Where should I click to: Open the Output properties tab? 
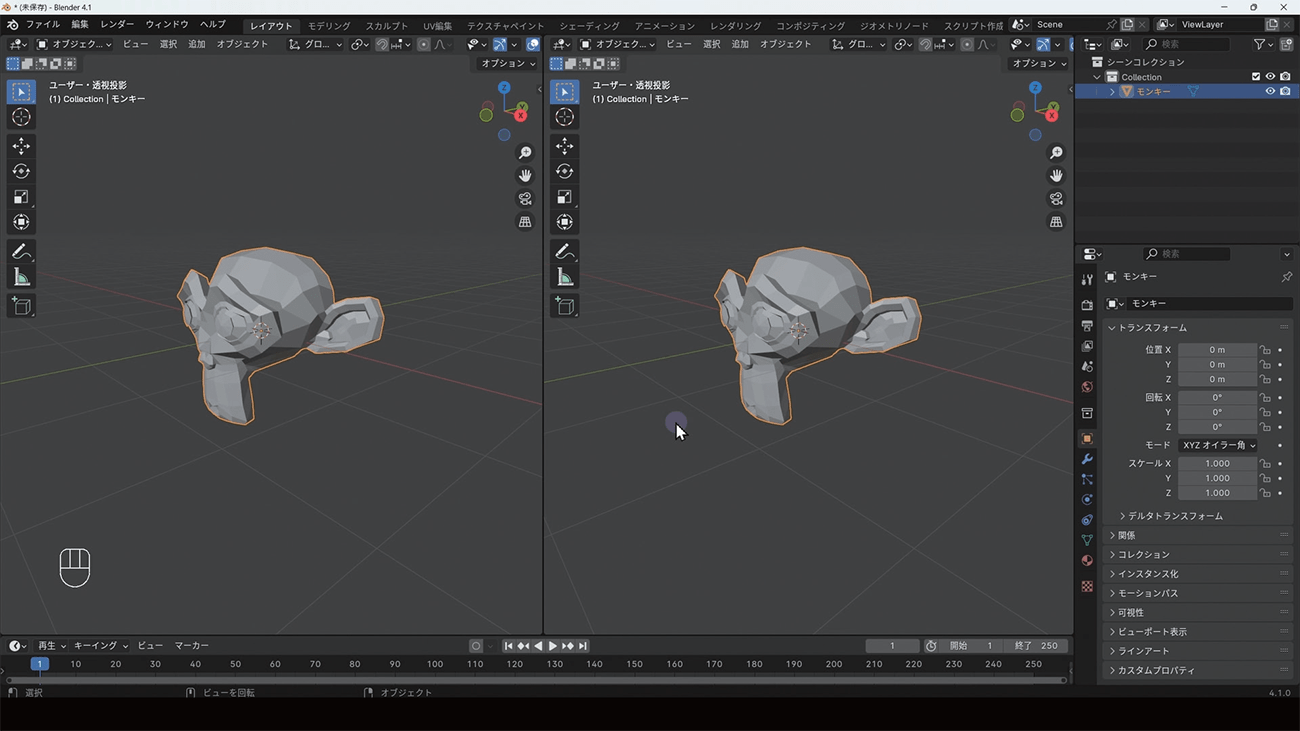click(x=1087, y=326)
